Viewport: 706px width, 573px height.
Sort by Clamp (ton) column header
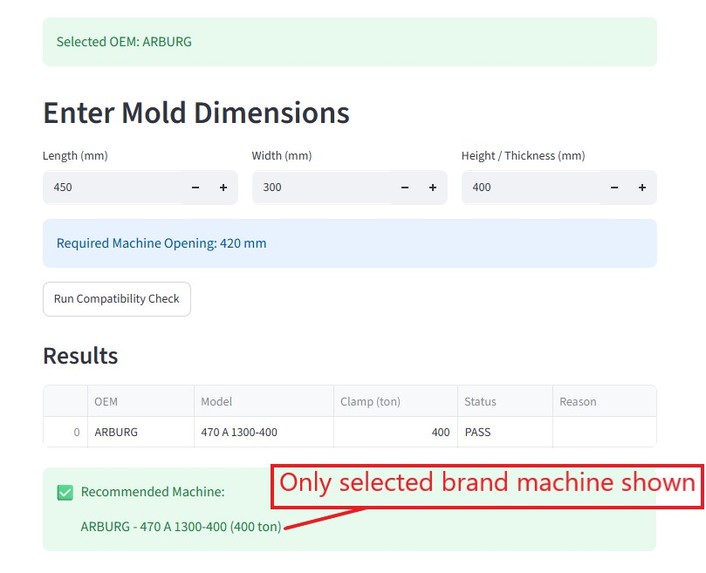pyautogui.click(x=395, y=402)
